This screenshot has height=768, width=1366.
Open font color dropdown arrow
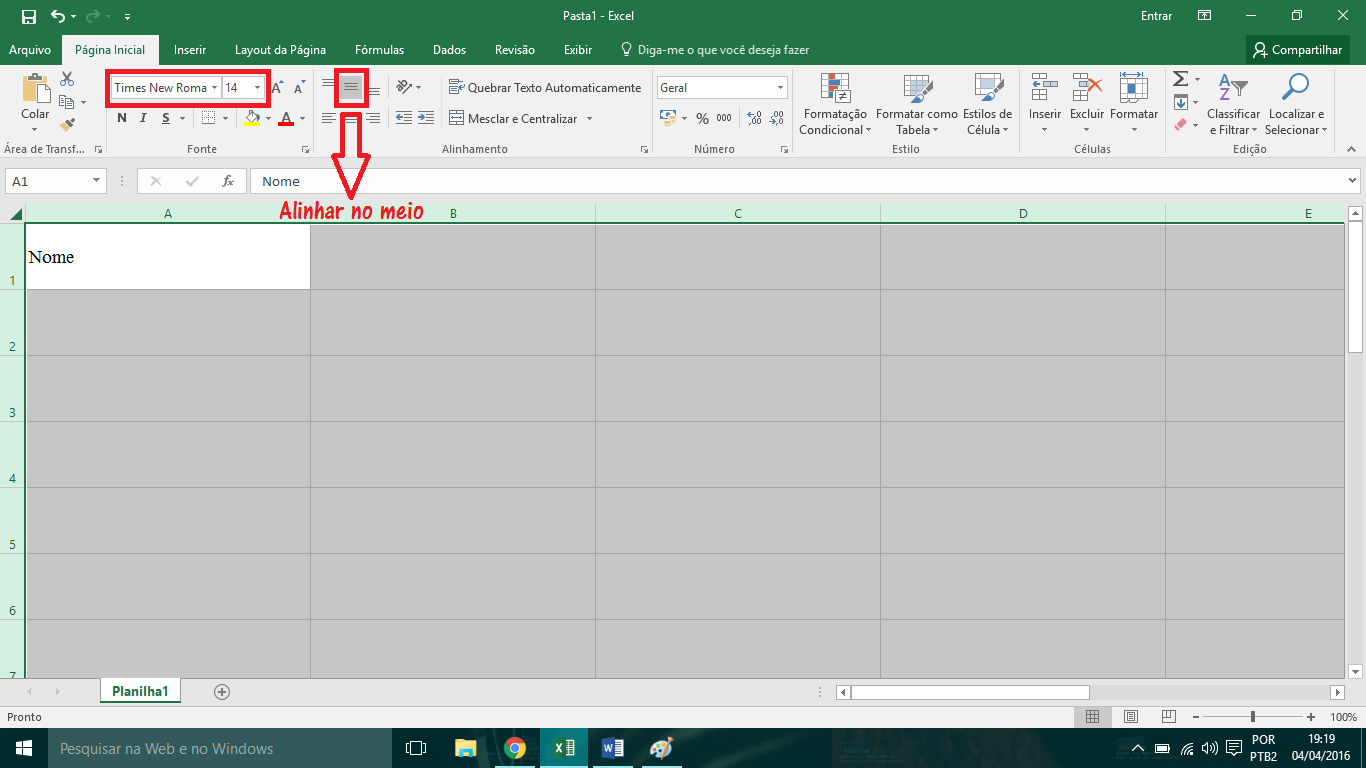click(x=302, y=118)
